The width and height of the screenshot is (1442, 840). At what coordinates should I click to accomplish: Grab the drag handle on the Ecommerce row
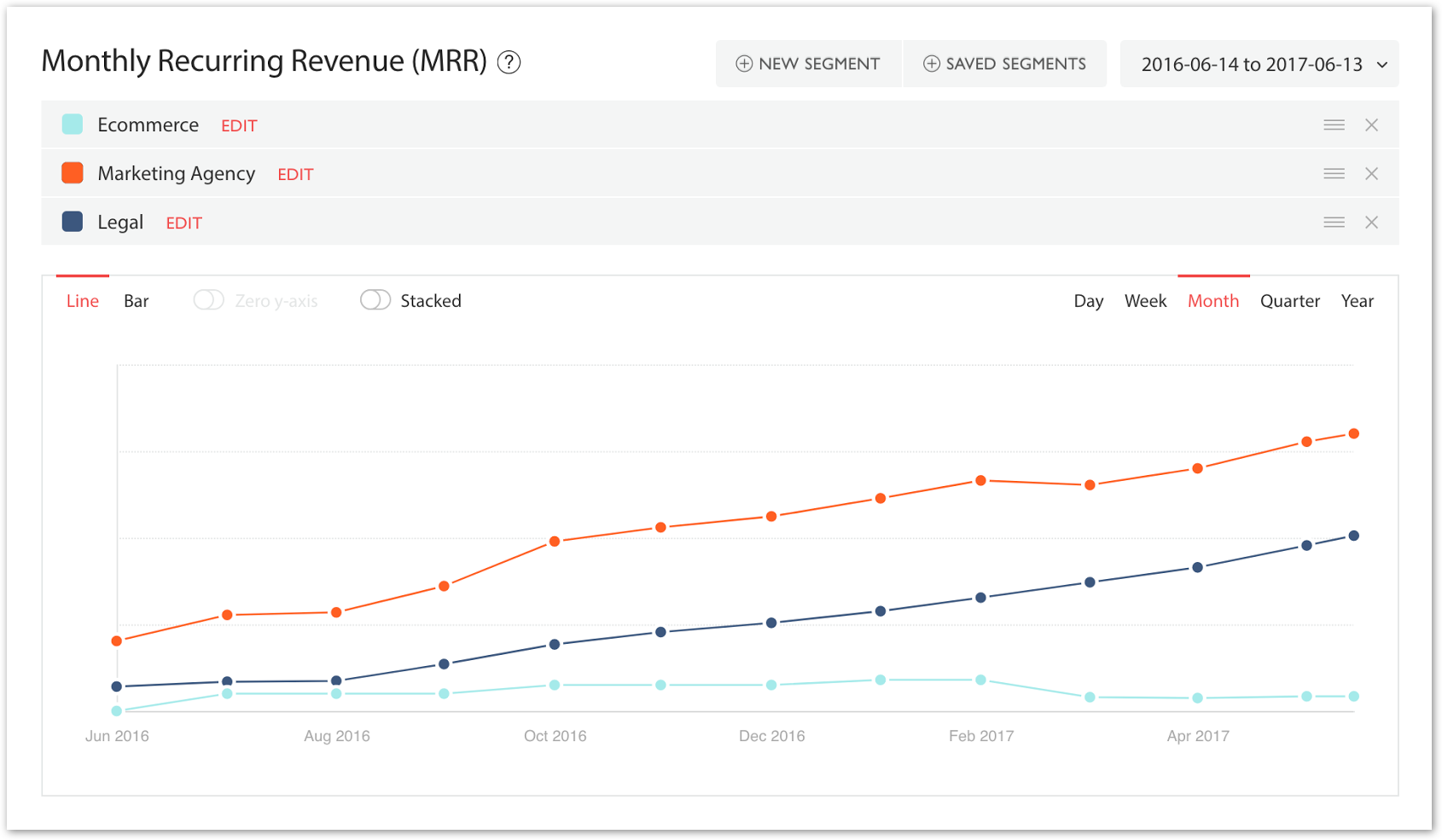tap(1333, 124)
